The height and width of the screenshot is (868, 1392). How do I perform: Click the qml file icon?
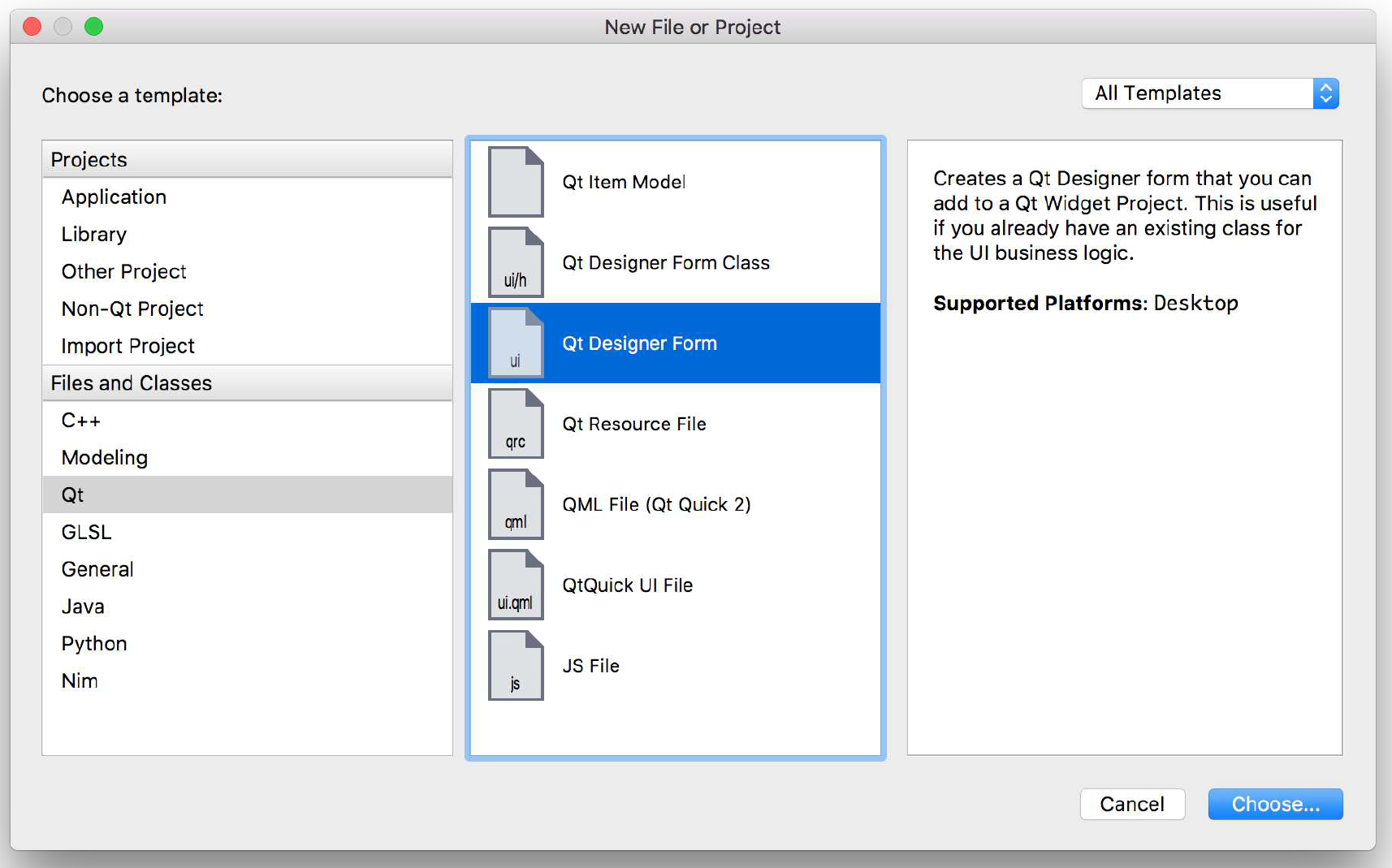516,504
